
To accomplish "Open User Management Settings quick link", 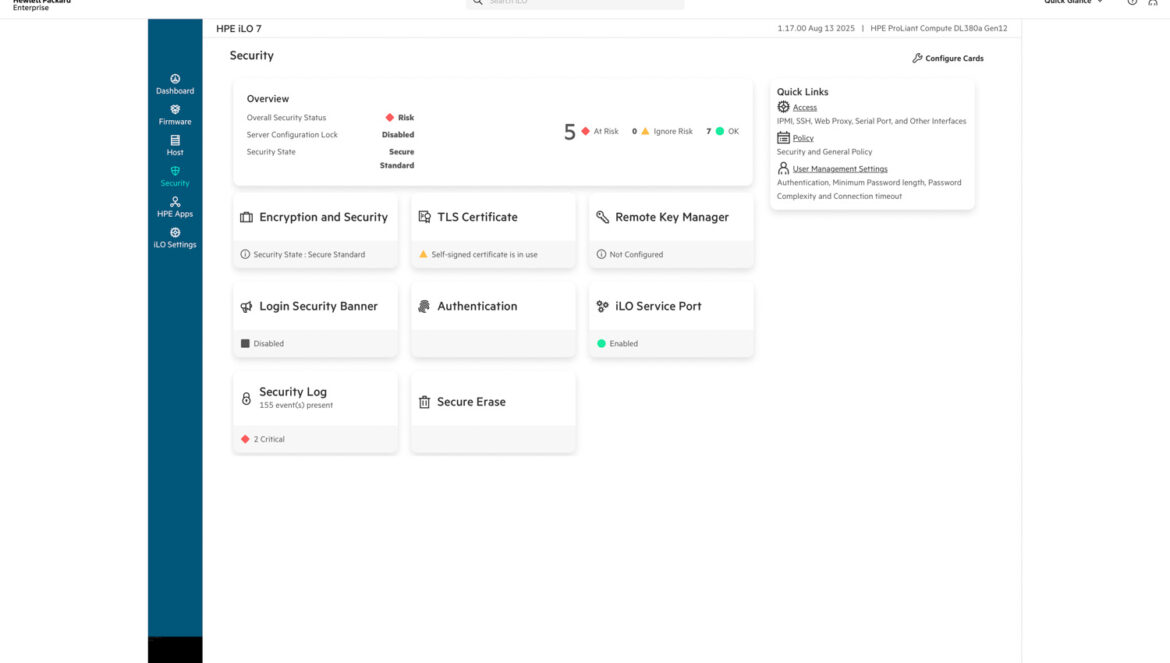I will coord(839,169).
